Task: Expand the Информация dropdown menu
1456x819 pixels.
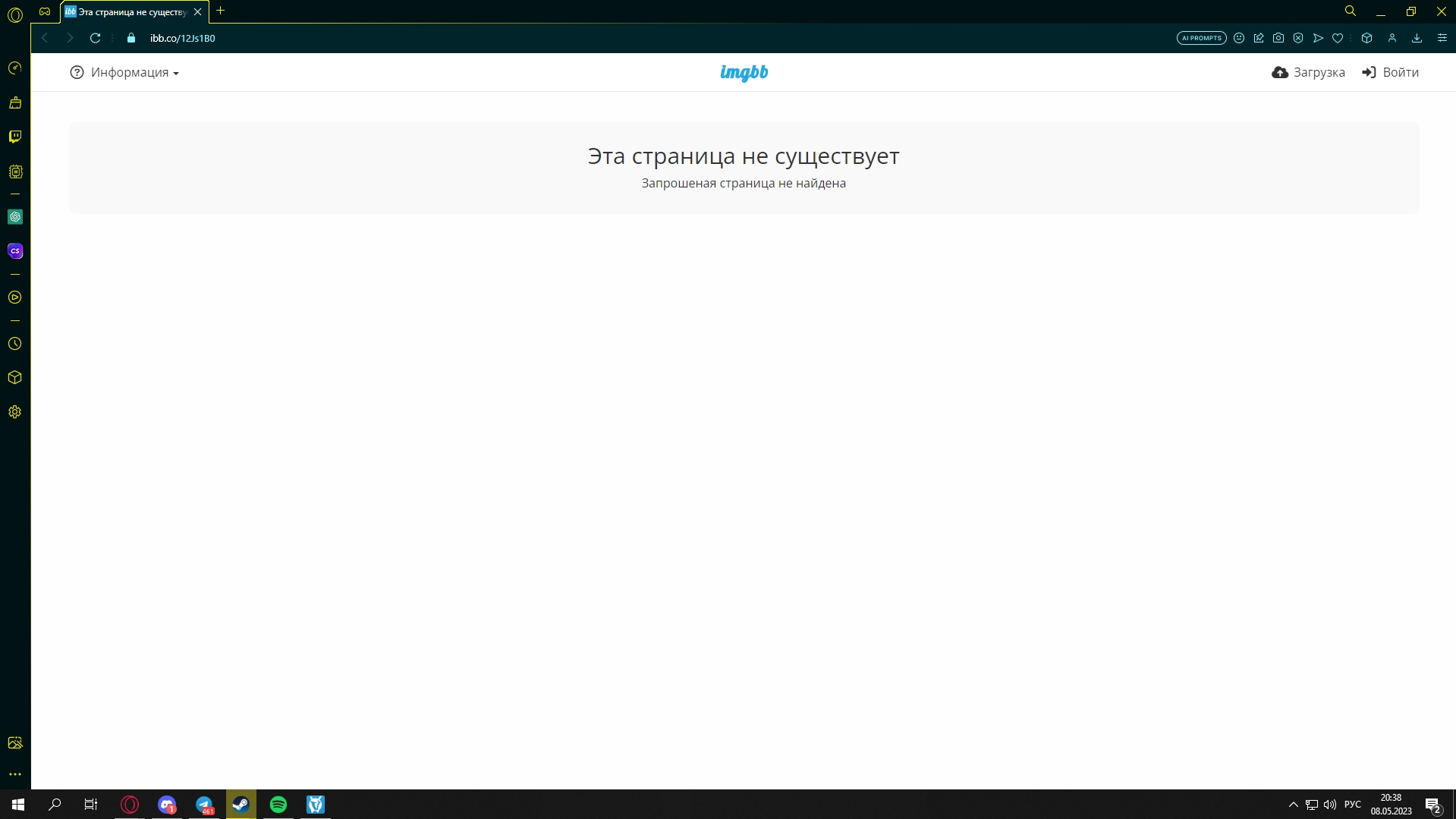Action: [x=124, y=73]
